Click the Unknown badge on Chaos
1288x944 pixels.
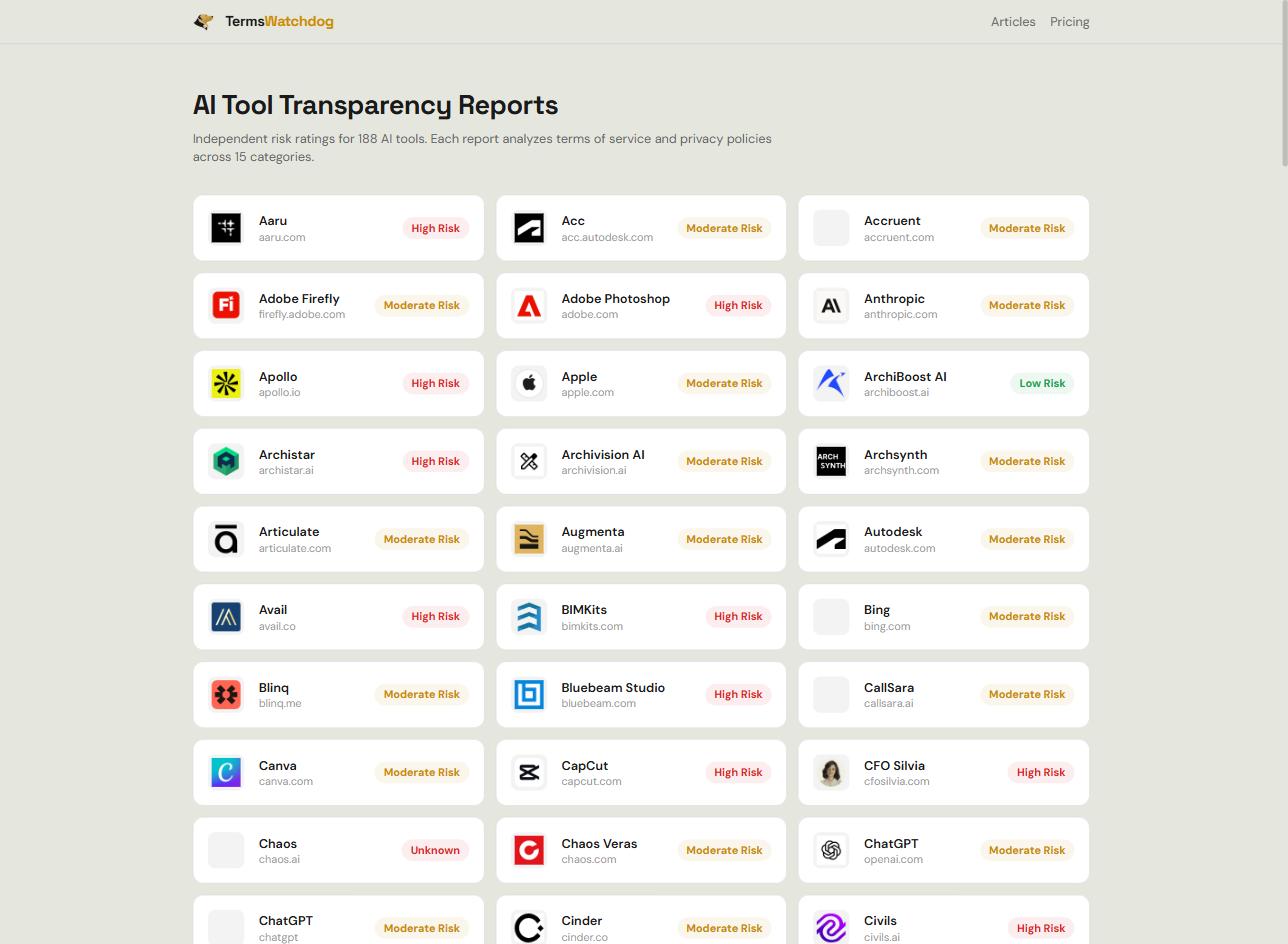click(x=435, y=850)
